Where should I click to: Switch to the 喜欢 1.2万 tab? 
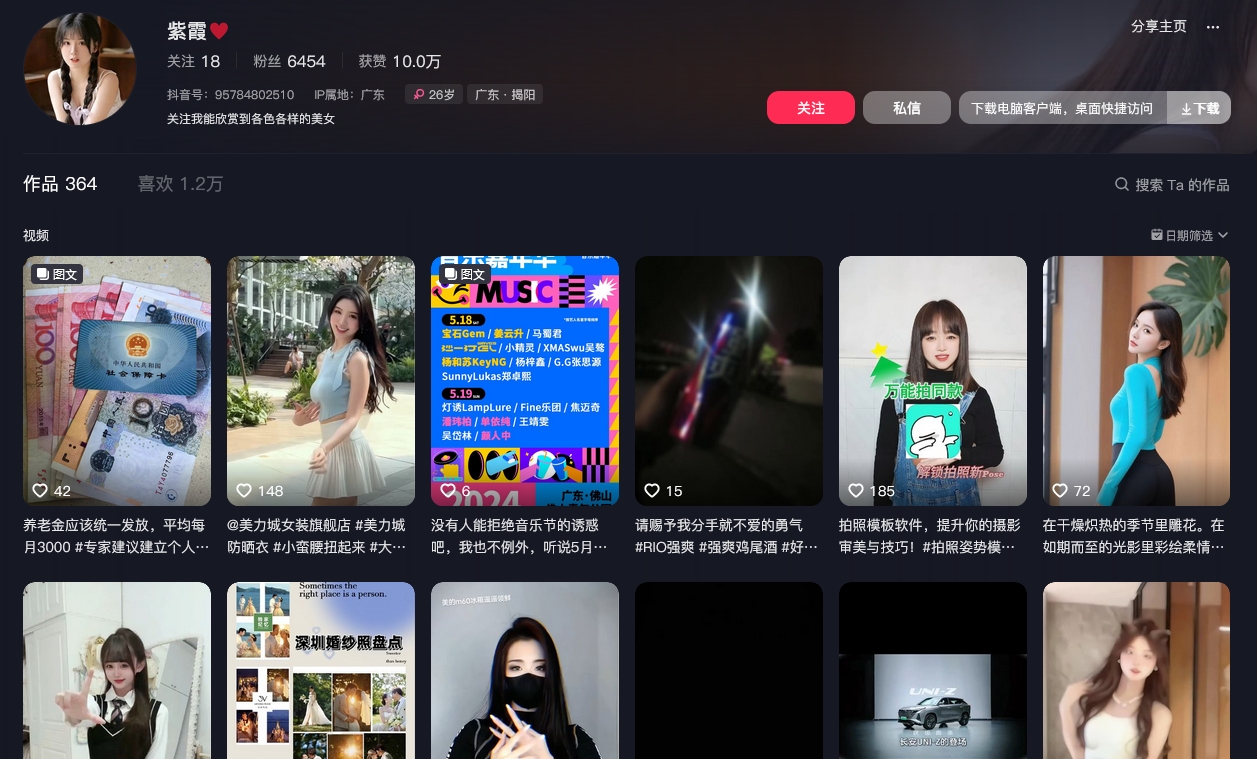point(180,184)
